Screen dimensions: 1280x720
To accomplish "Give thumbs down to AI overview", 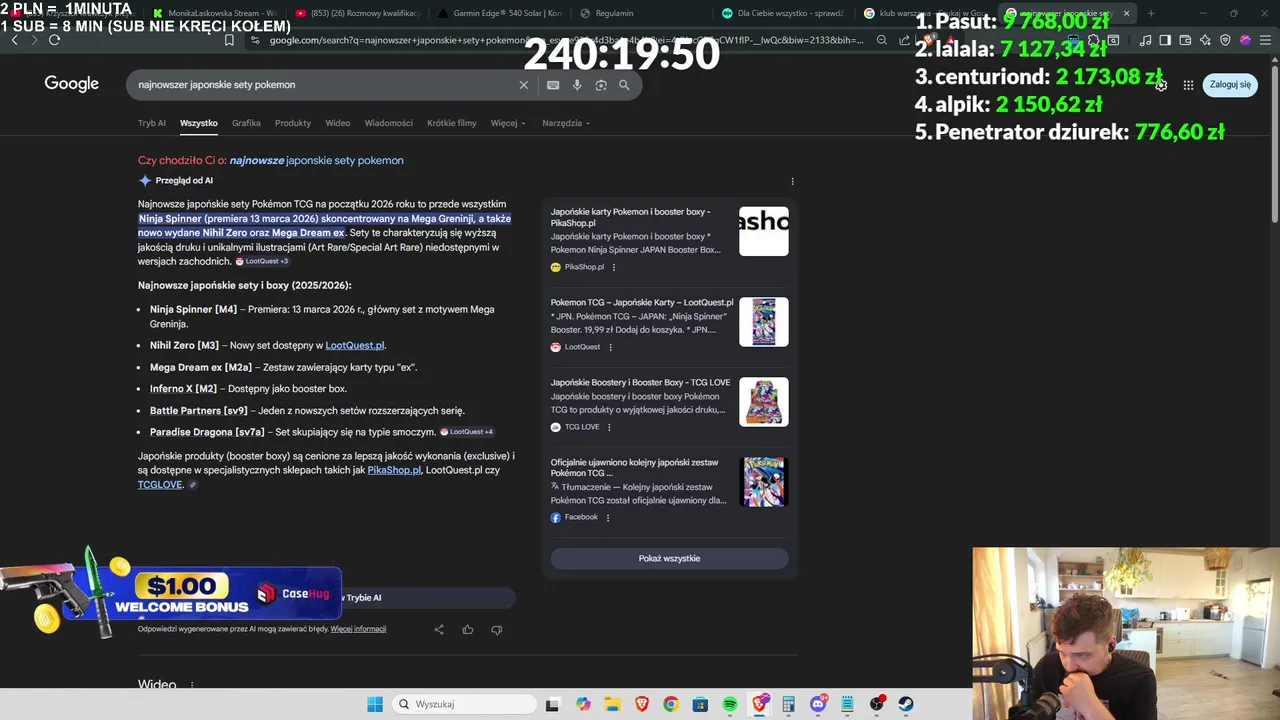I will (497, 629).
